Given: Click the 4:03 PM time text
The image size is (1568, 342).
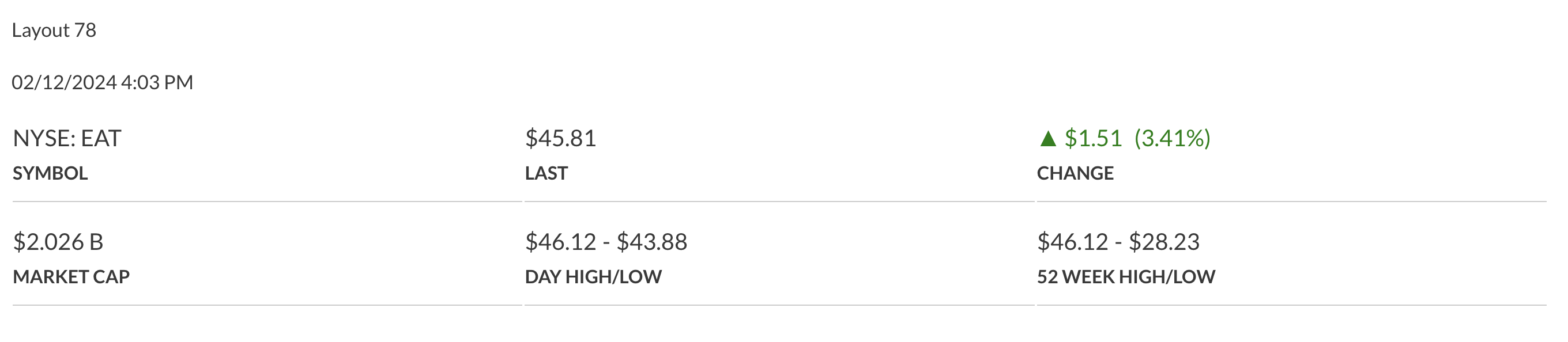Looking at the screenshot, I should 157,82.
